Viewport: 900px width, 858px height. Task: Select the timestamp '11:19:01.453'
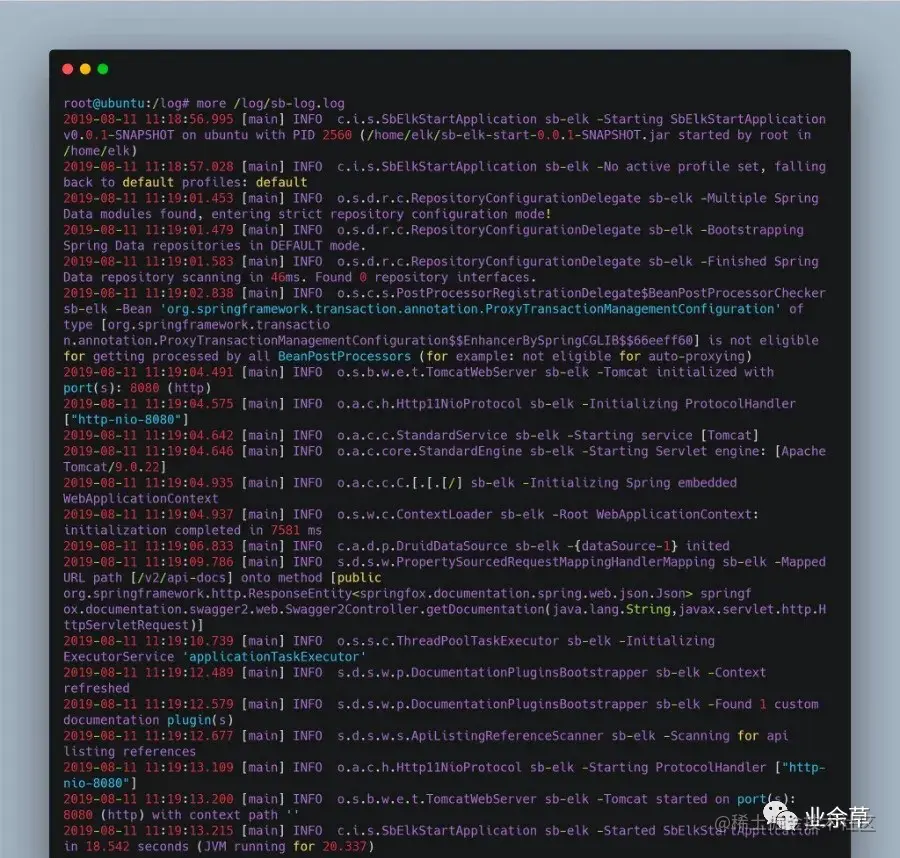pyautogui.click(x=189, y=198)
